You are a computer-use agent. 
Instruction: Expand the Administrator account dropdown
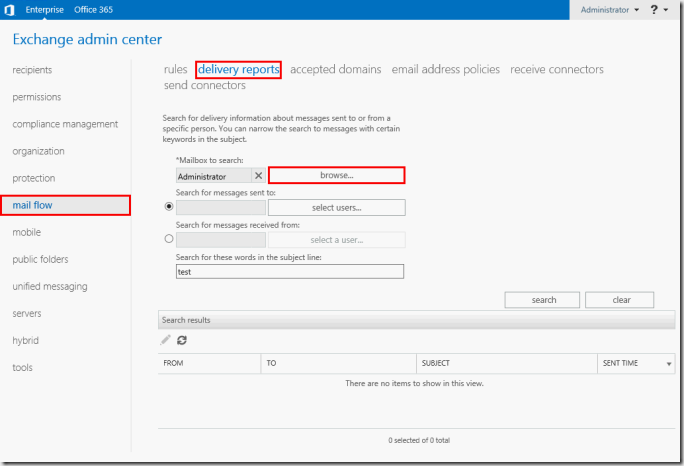coord(610,10)
